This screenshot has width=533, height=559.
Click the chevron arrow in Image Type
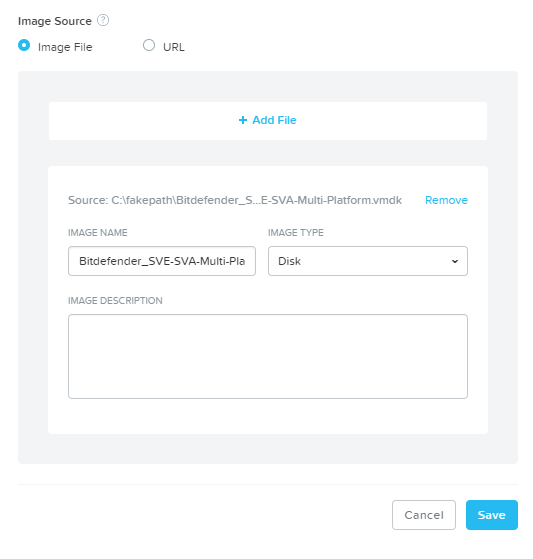[455, 261]
